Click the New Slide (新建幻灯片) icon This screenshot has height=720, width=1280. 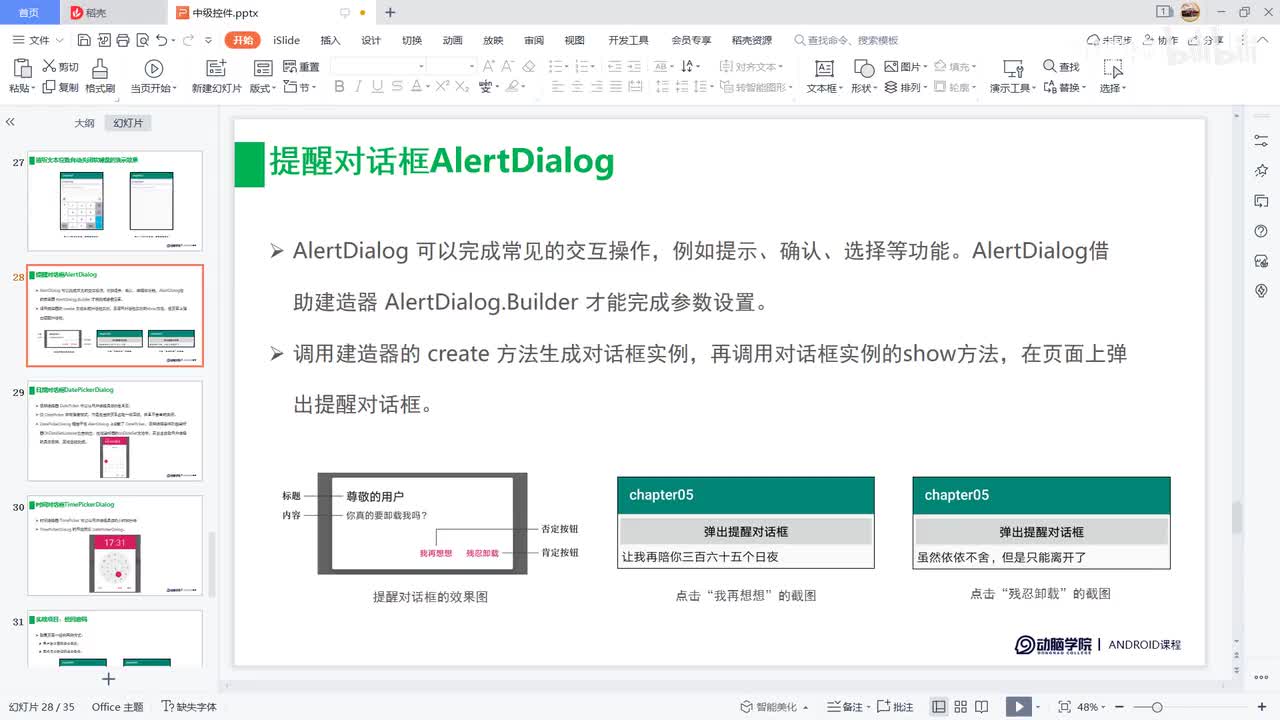(x=216, y=67)
